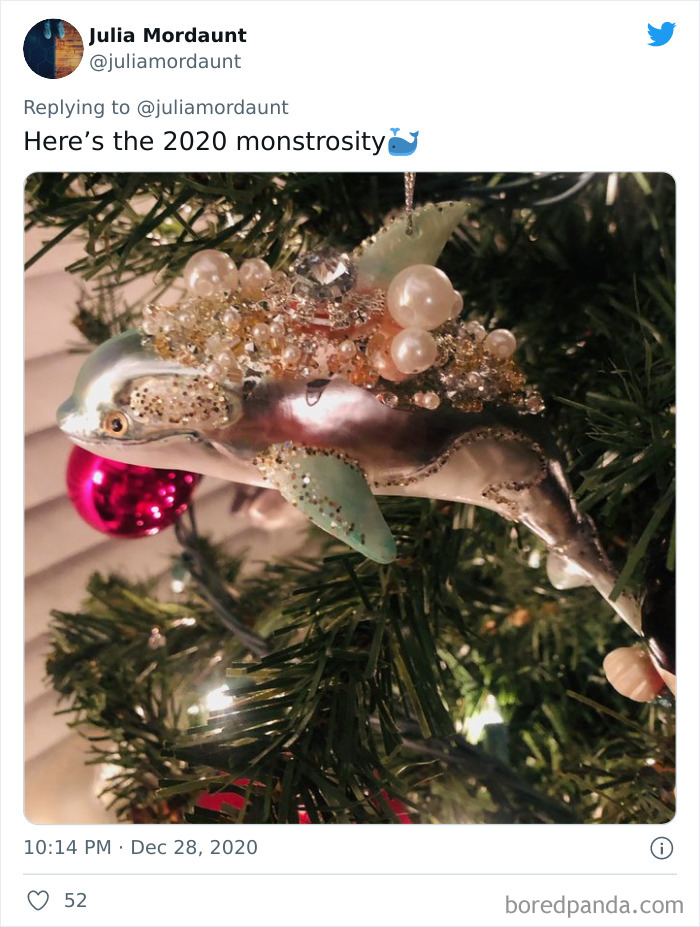Image resolution: width=700 pixels, height=927 pixels.
Task: Open Julia Mordaunt's profile picture
Action: [x=53, y=48]
